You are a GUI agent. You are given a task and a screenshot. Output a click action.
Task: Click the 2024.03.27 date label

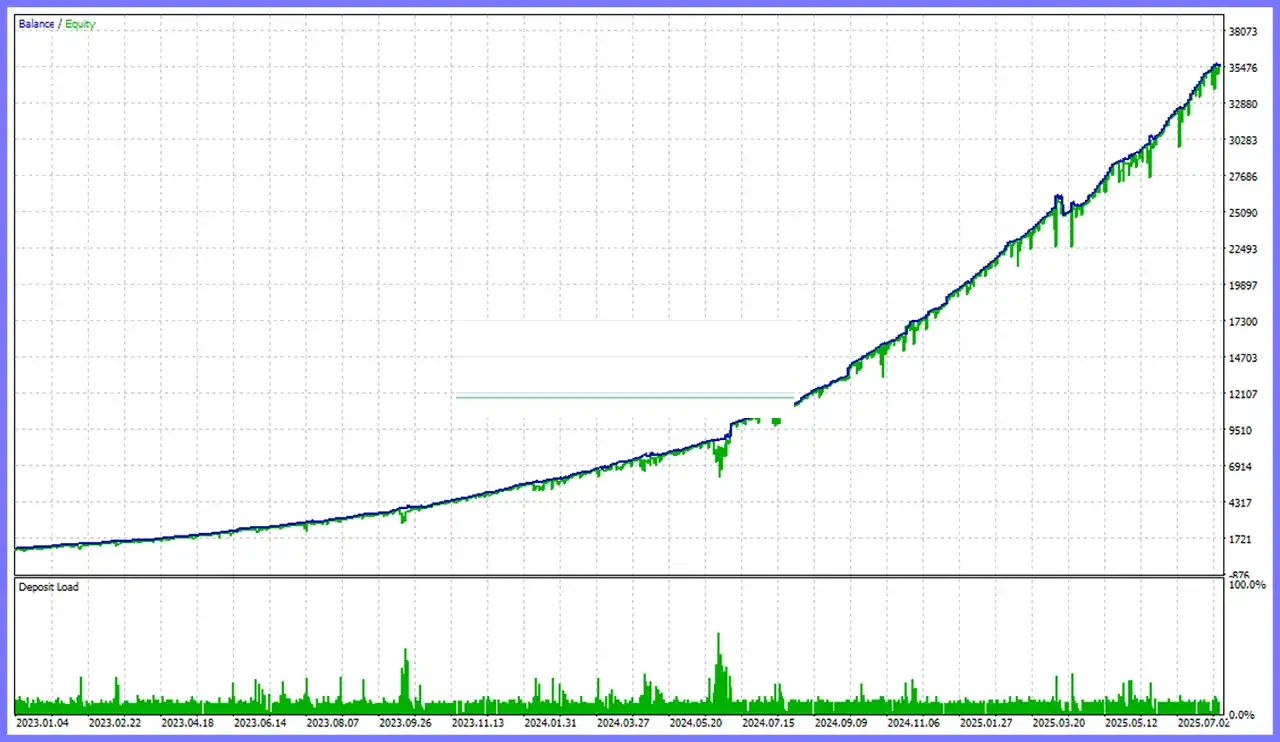[x=624, y=722]
